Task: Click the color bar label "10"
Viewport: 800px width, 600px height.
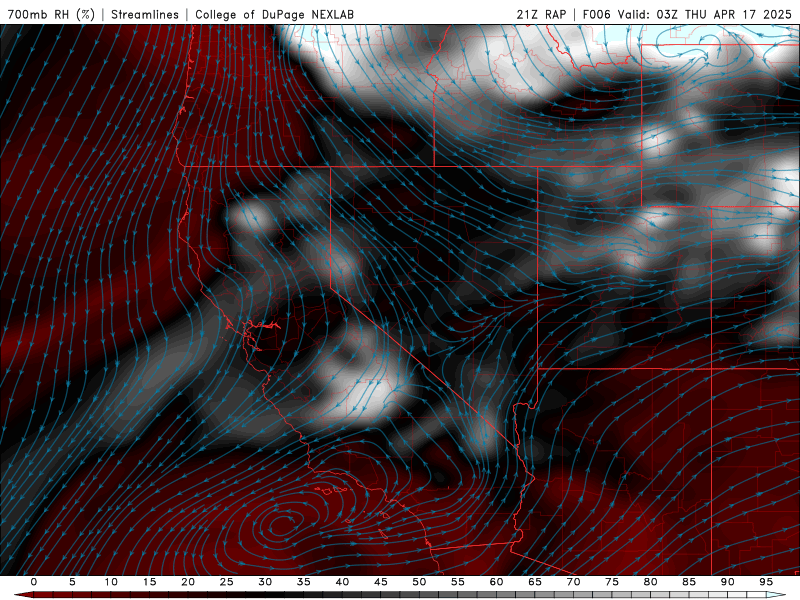Action: point(111,582)
